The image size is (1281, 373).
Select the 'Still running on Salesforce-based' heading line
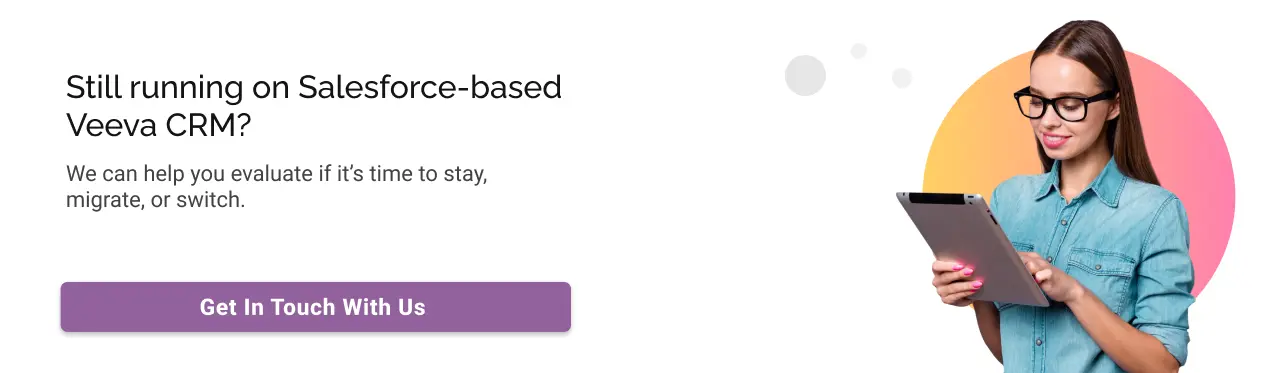point(313,88)
